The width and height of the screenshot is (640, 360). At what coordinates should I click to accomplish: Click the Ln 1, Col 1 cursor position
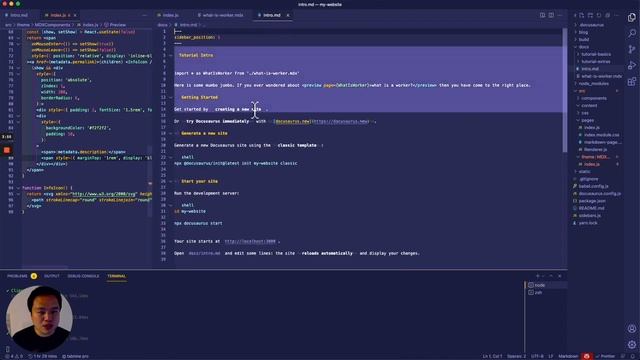pyautogui.click(x=492, y=356)
